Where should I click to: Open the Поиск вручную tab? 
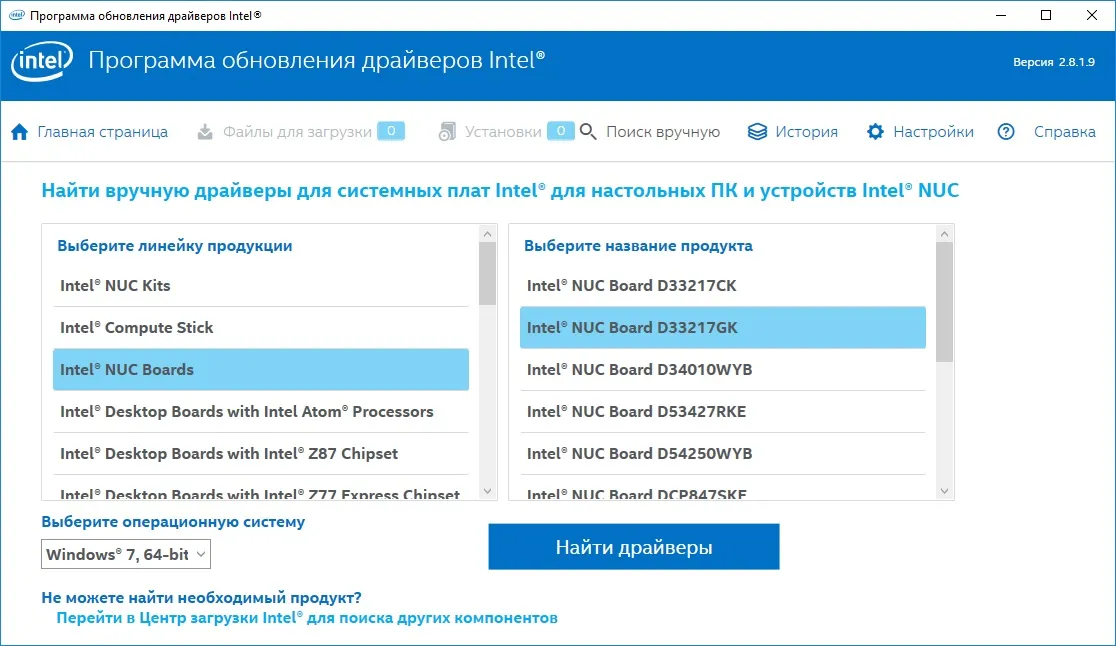[663, 132]
